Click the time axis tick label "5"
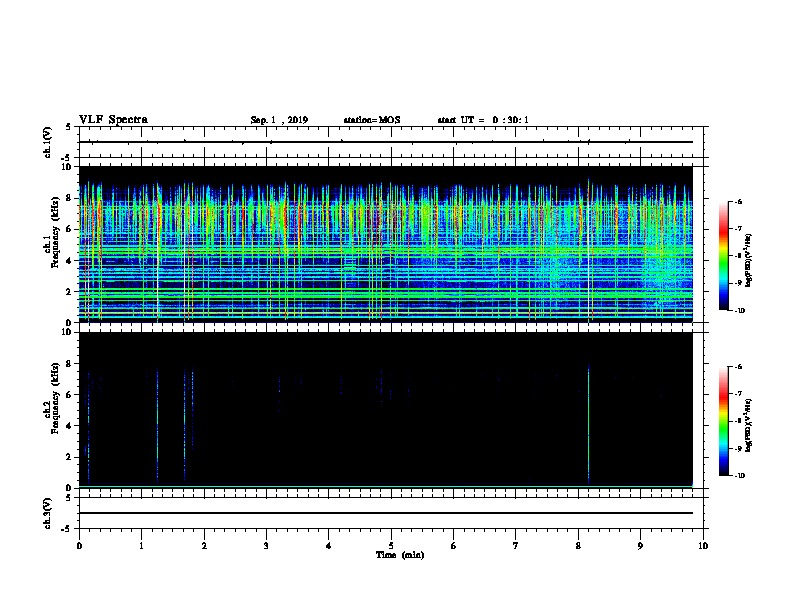792x612 pixels. pyautogui.click(x=391, y=546)
